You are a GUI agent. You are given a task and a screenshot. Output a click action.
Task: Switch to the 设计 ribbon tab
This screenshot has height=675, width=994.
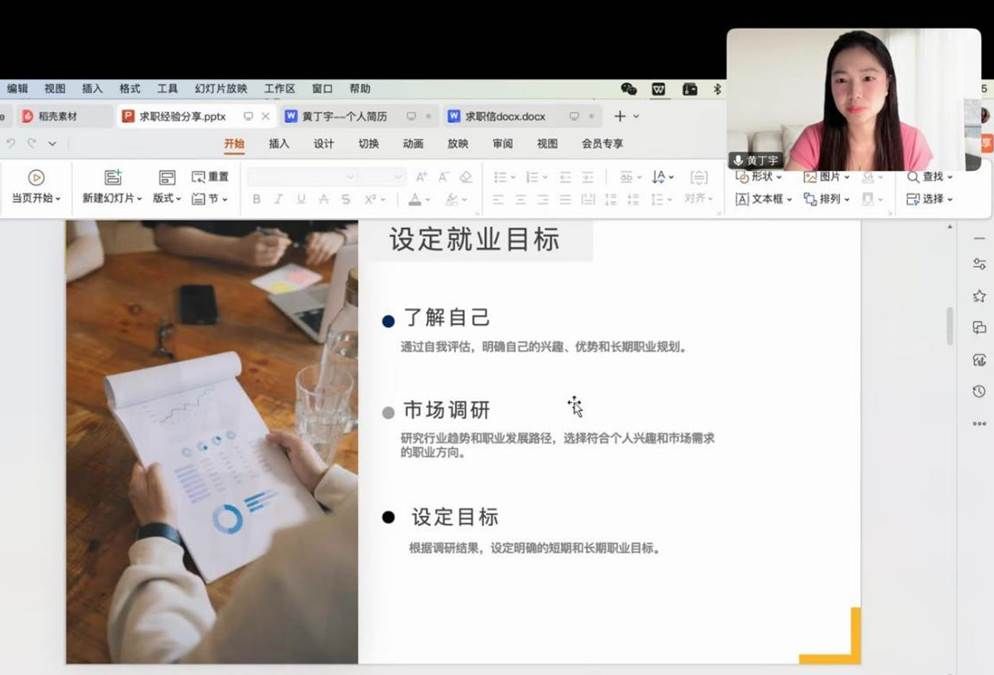point(324,144)
